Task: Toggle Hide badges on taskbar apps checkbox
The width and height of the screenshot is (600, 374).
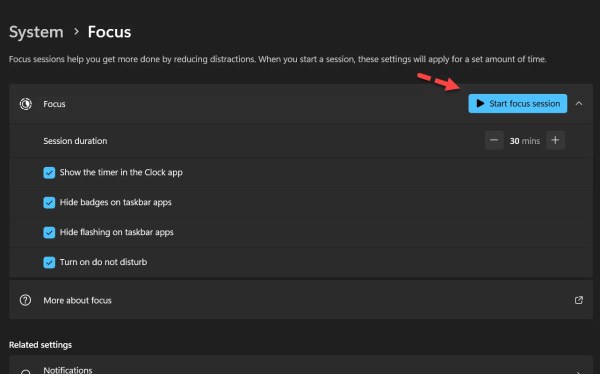Action: pyautogui.click(x=49, y=203)
